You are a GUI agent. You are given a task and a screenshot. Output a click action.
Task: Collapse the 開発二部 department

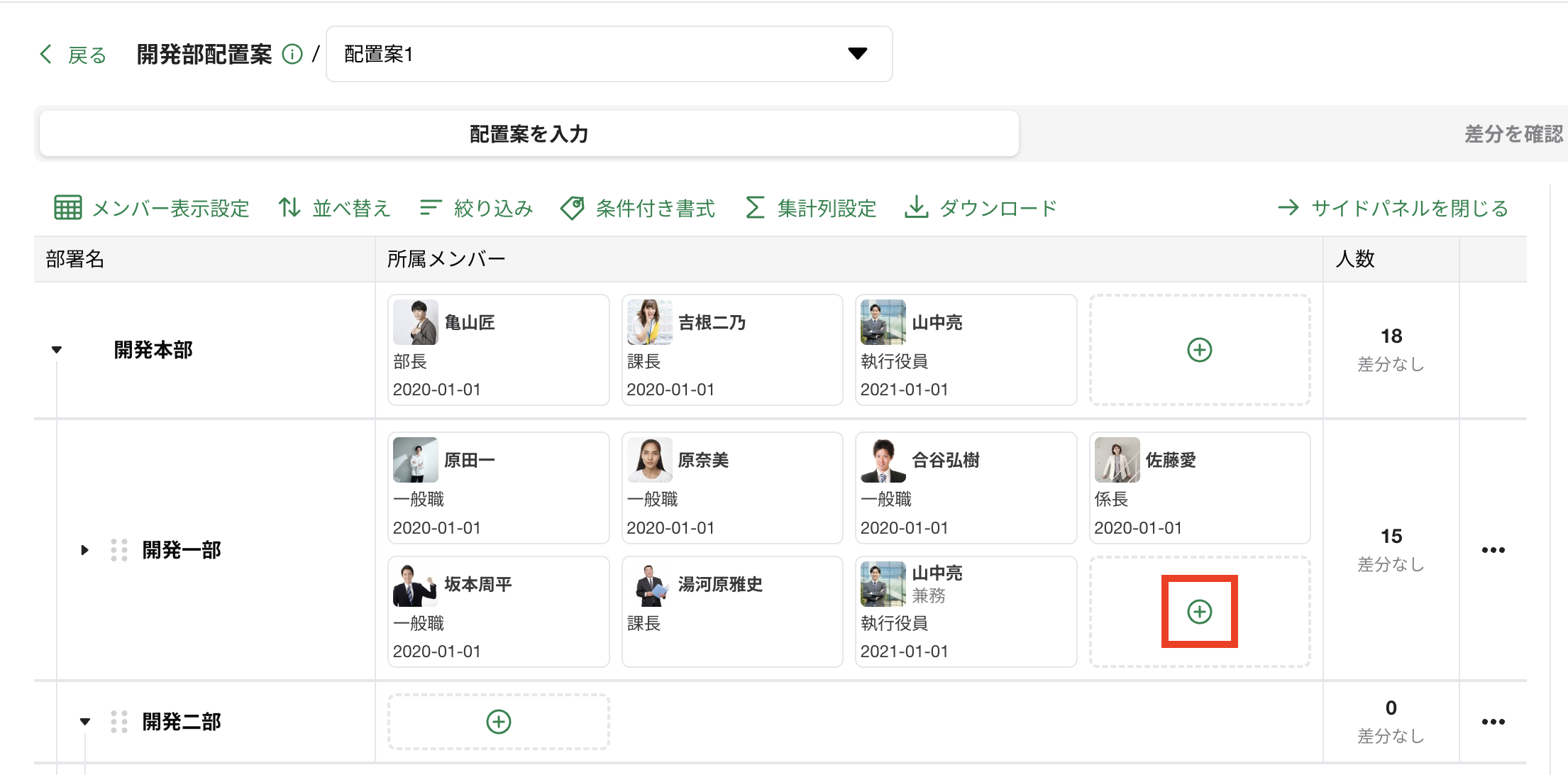(x=84, y=722)
